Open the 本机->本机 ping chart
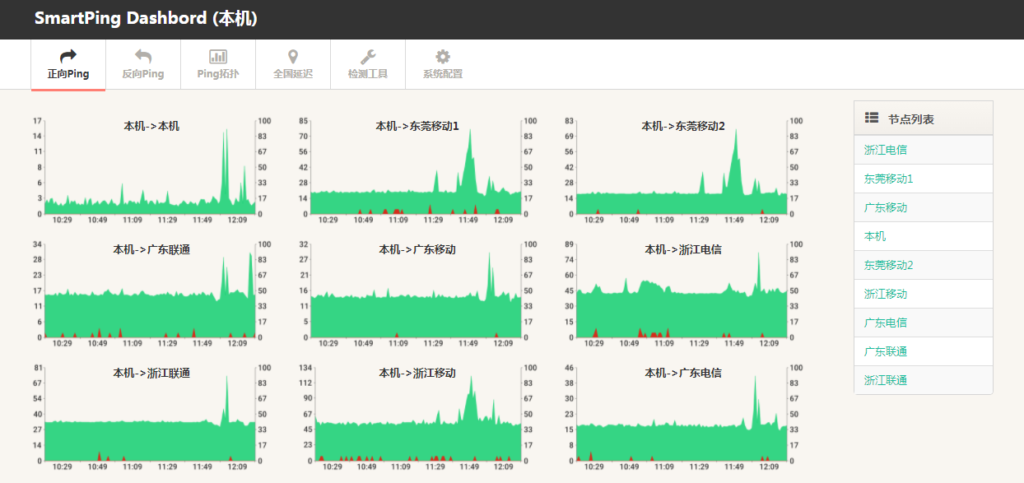The height and width of the screenshot is (483, 1024). [x=152, y=170]
